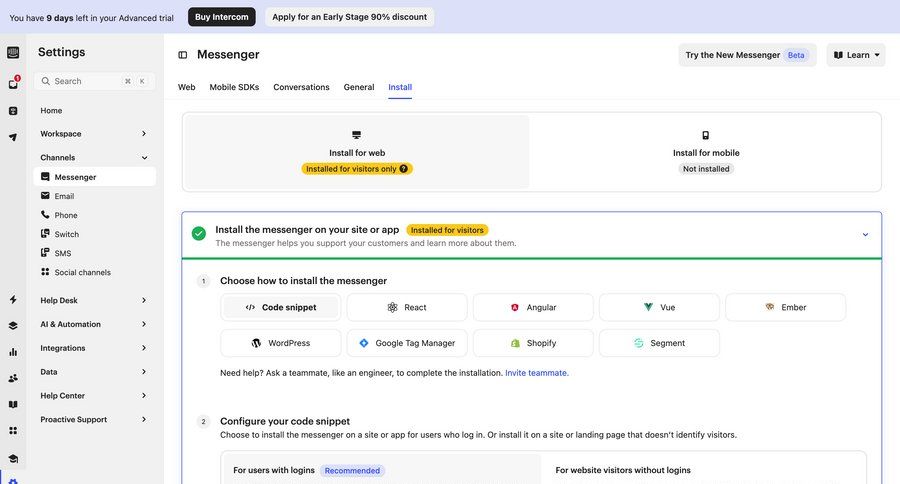Follow the Invite teammate link
Screen dimensions: 900x484
point(537,373)
